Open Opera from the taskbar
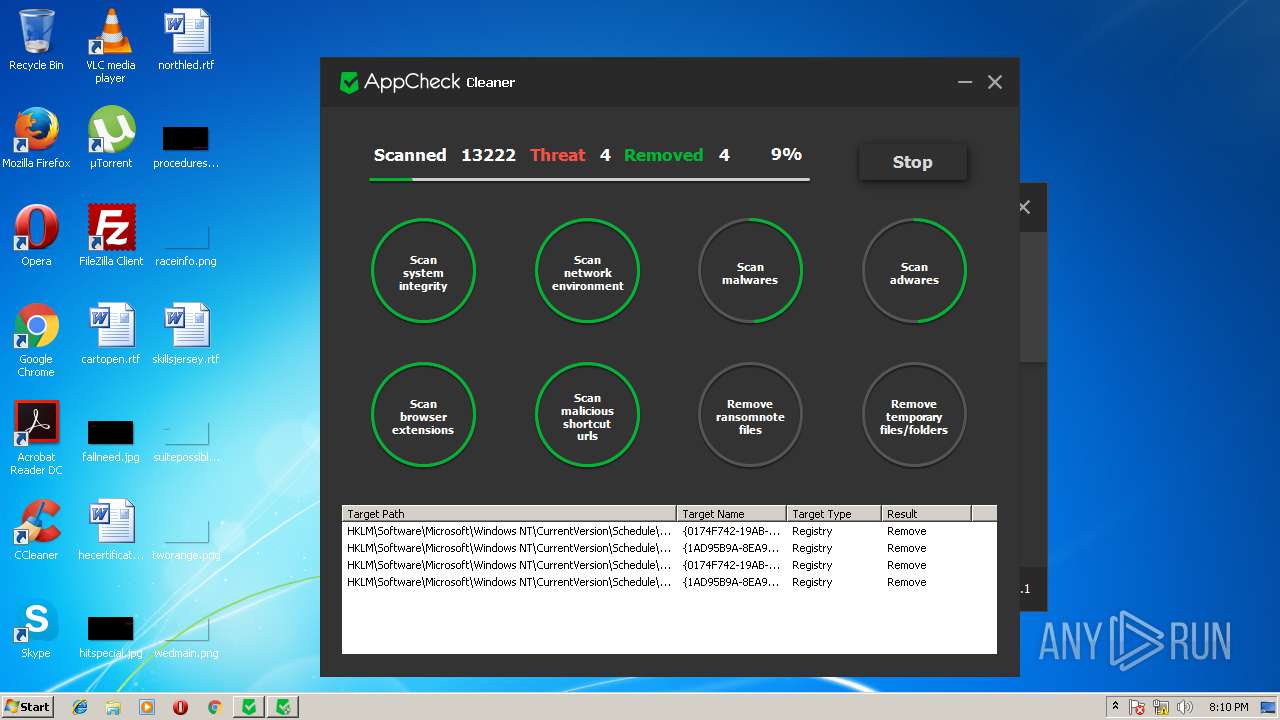Image resolution: width=1280 pixels, height=720 pixels. pos(181,707)
